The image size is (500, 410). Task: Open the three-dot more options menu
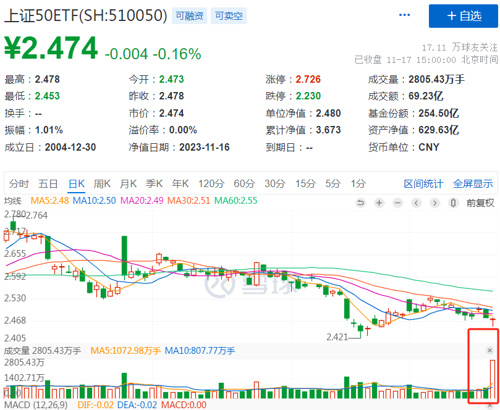404,15
